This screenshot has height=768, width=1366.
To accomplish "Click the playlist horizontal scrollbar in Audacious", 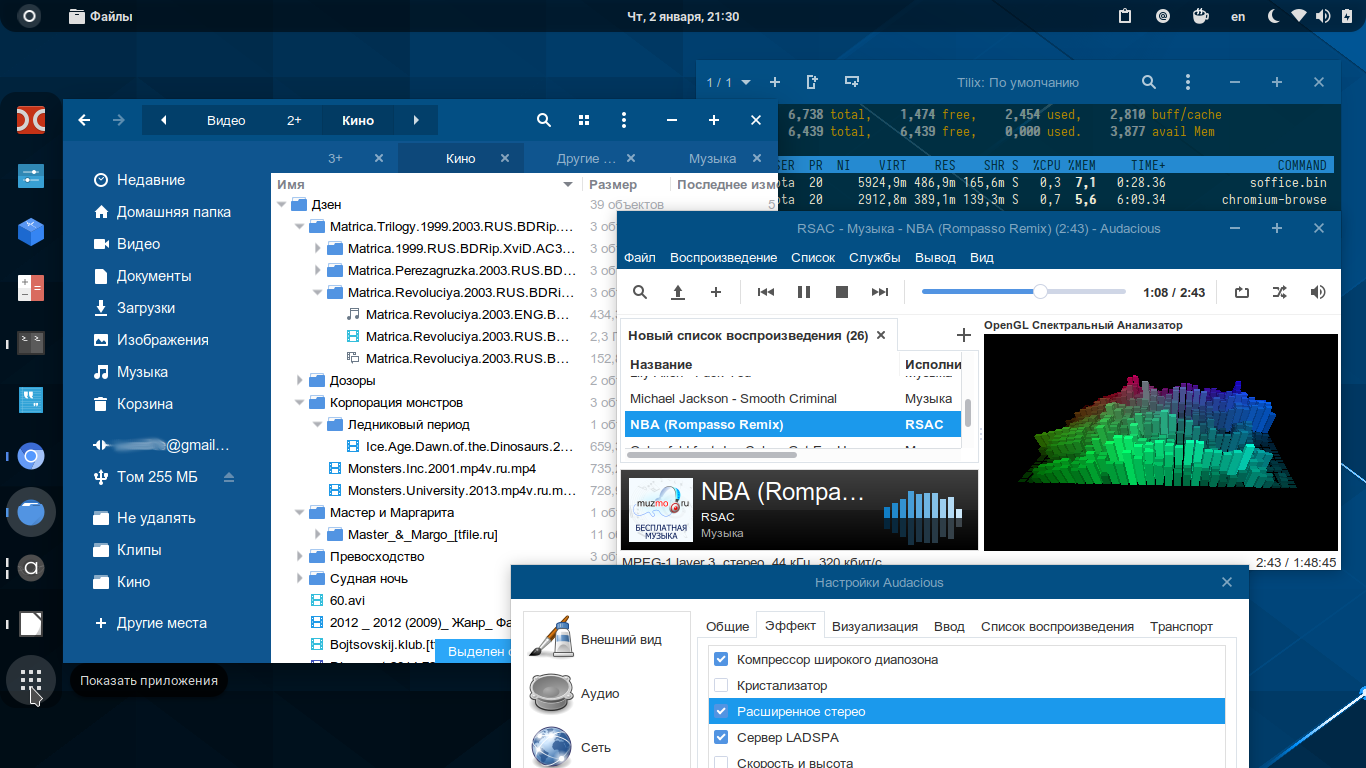I will [712, 455].
